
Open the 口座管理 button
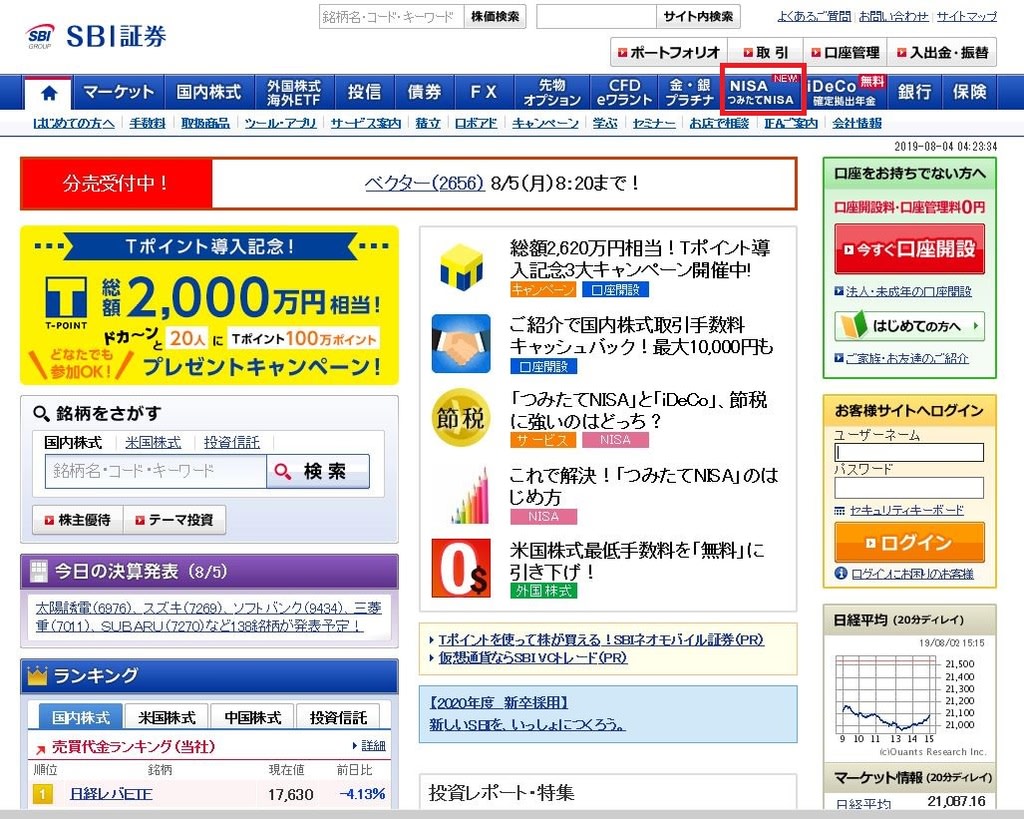click(845, 52)
